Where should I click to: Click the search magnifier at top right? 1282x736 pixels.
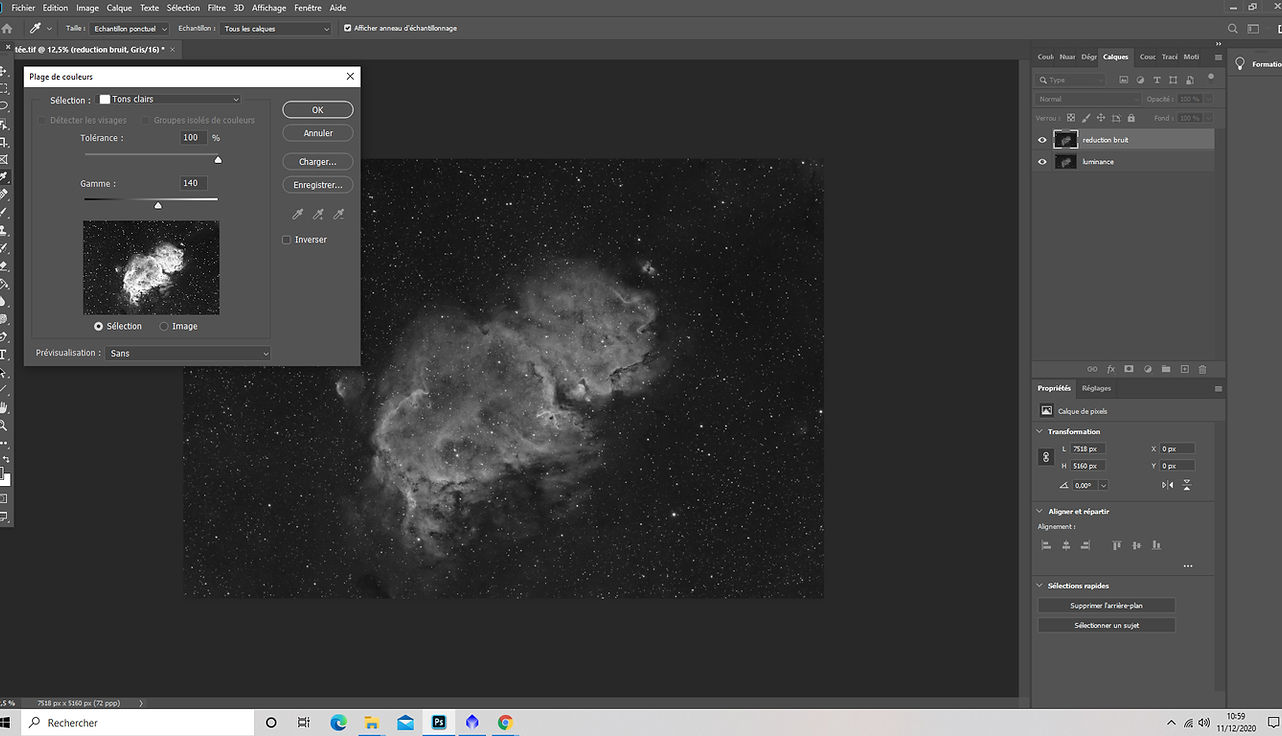pyautogui.click(x=1232, y=29)
